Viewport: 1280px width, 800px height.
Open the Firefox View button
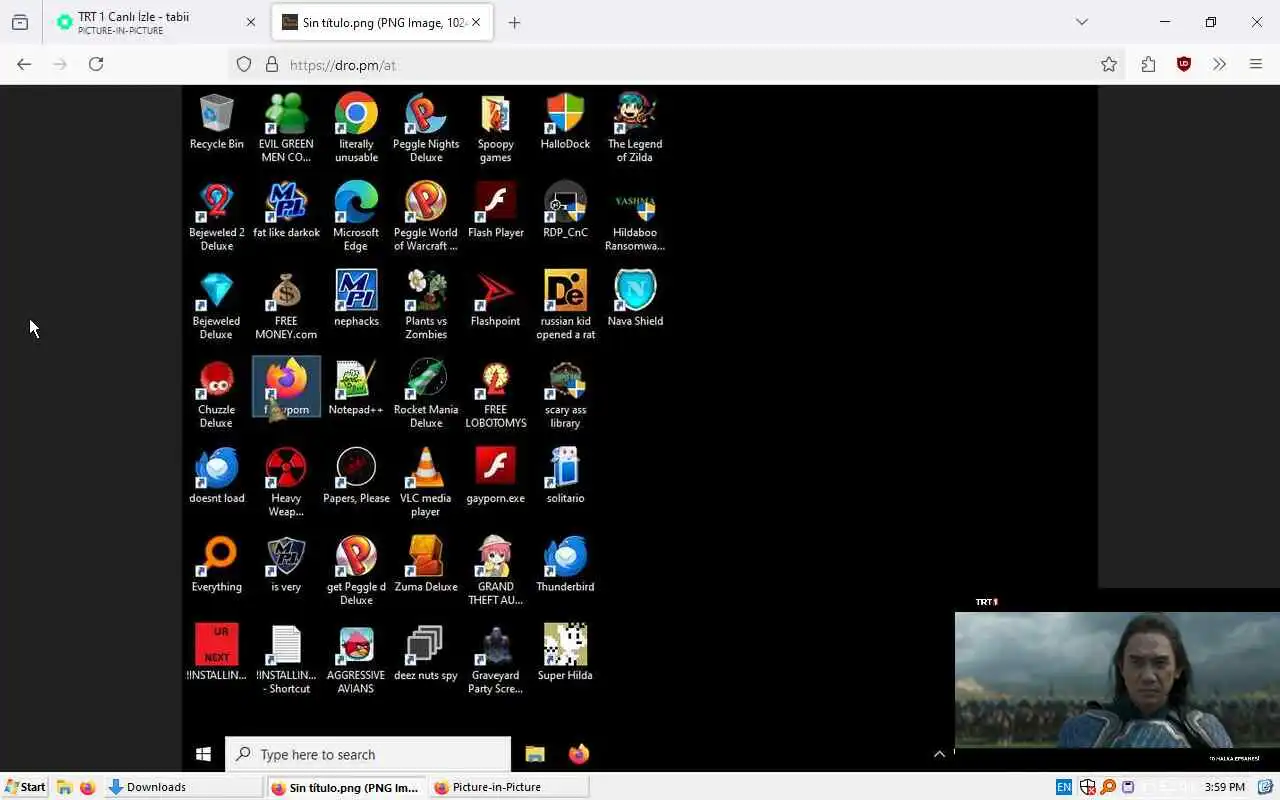tap(20, 22)
